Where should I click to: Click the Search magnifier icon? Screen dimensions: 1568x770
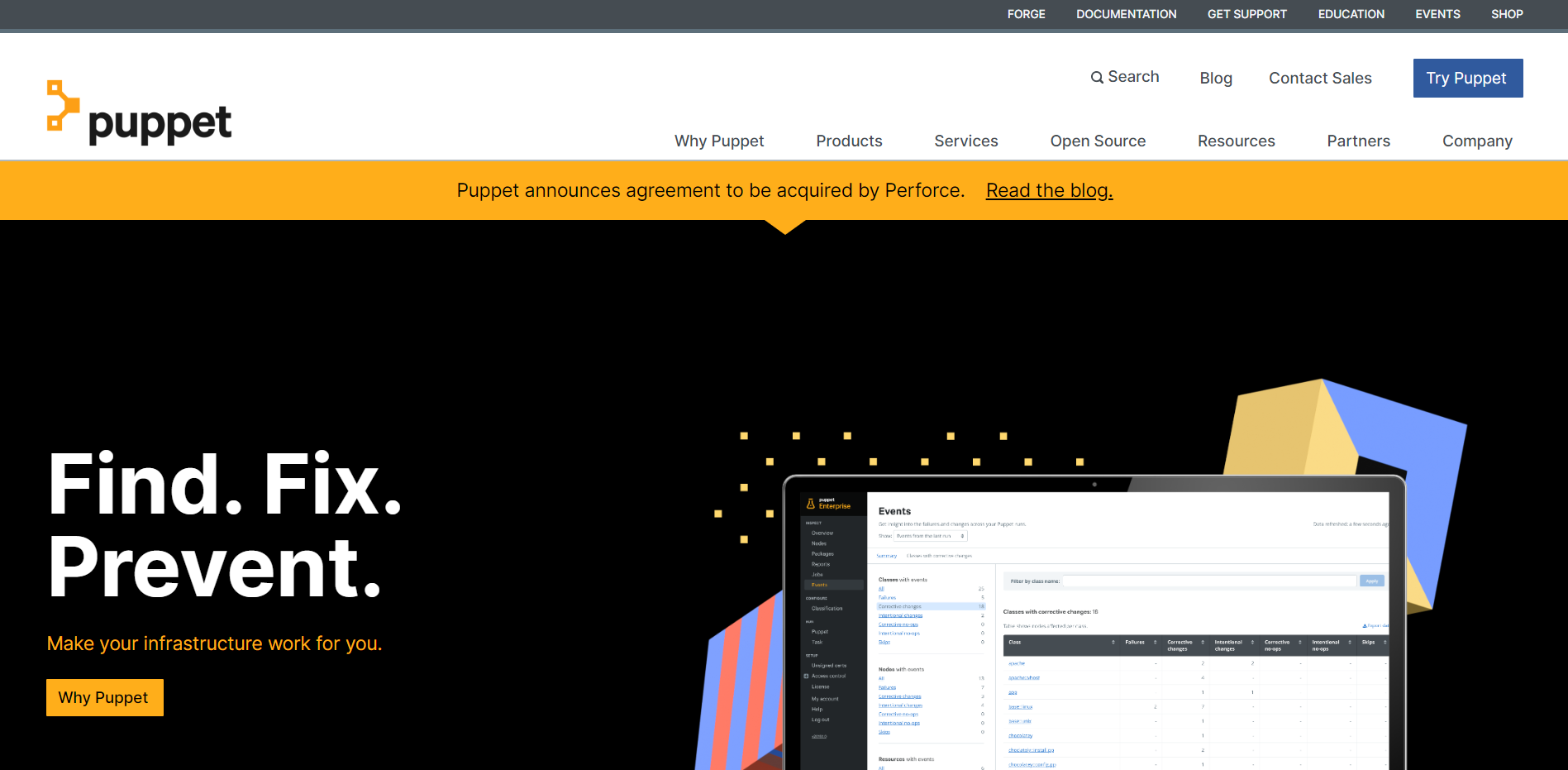coord(1097,78)
